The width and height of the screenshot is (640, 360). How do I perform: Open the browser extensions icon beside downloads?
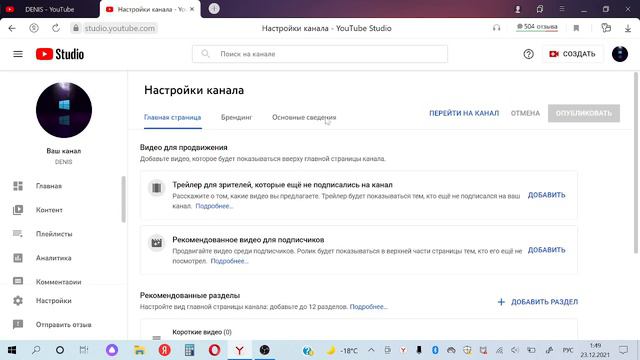tap(606, 28)
